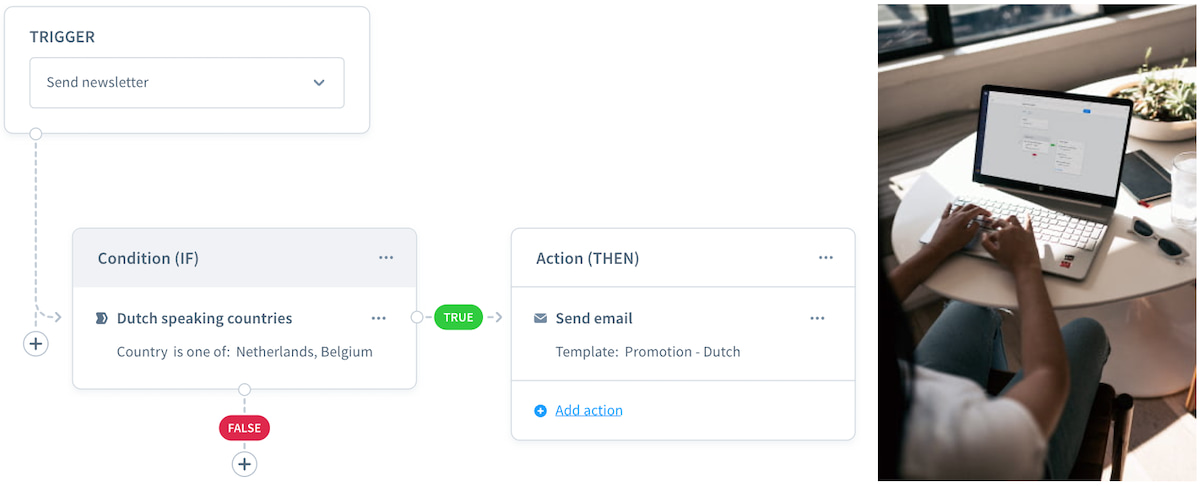This screenshot has height=486, width=1200.
Task: Click the chevron arrow in the trigger selector
Action: pyautogui.click(x=319, y=83)
